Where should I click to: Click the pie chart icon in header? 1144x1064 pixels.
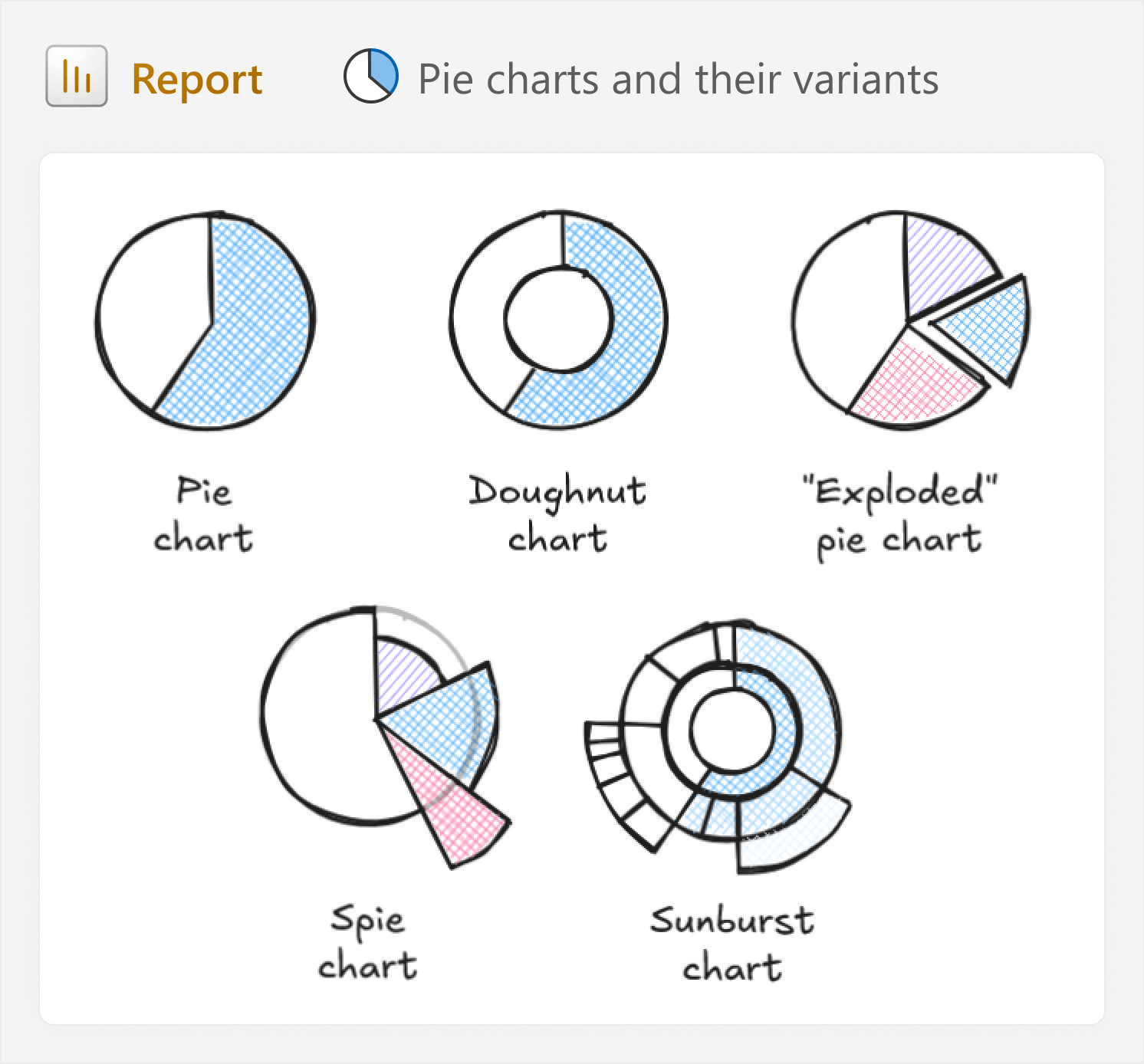pos(371,76)
